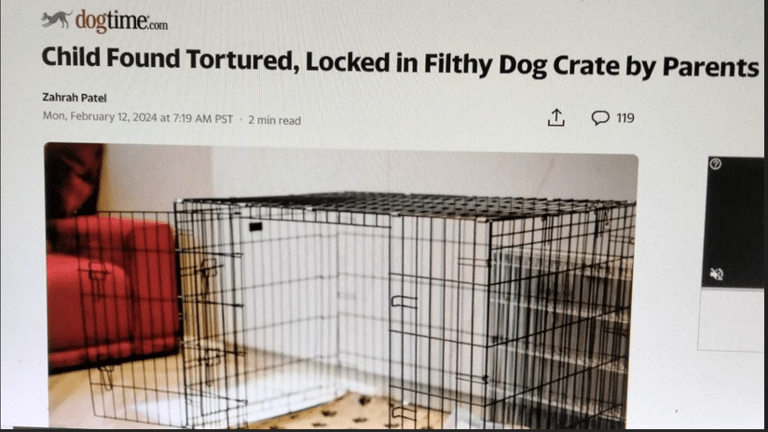Click the 119 comments count
Screen dimensions: 768x432
(625, 118)
